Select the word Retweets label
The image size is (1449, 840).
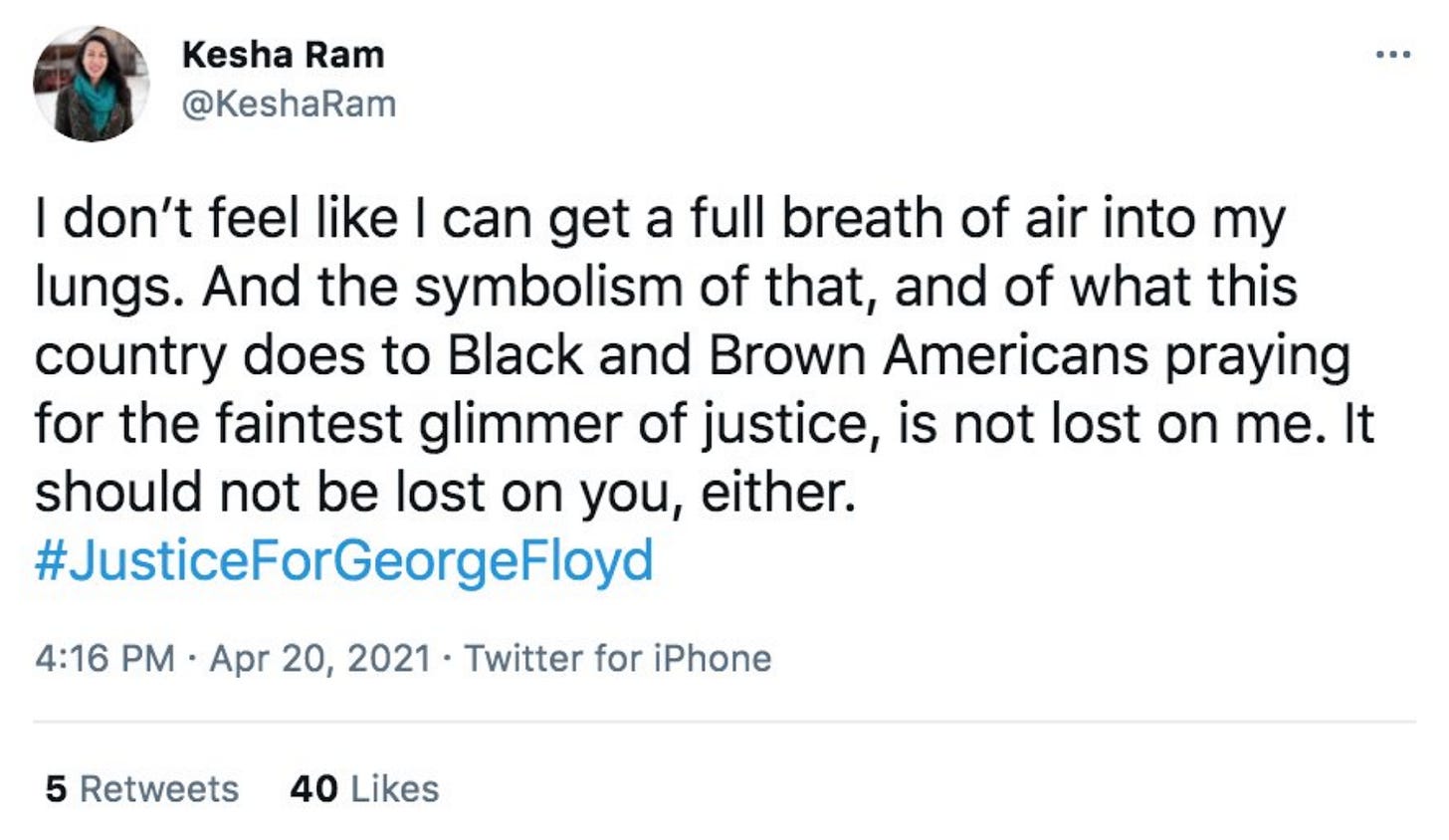pyautogui.click(x=159, y=789)
